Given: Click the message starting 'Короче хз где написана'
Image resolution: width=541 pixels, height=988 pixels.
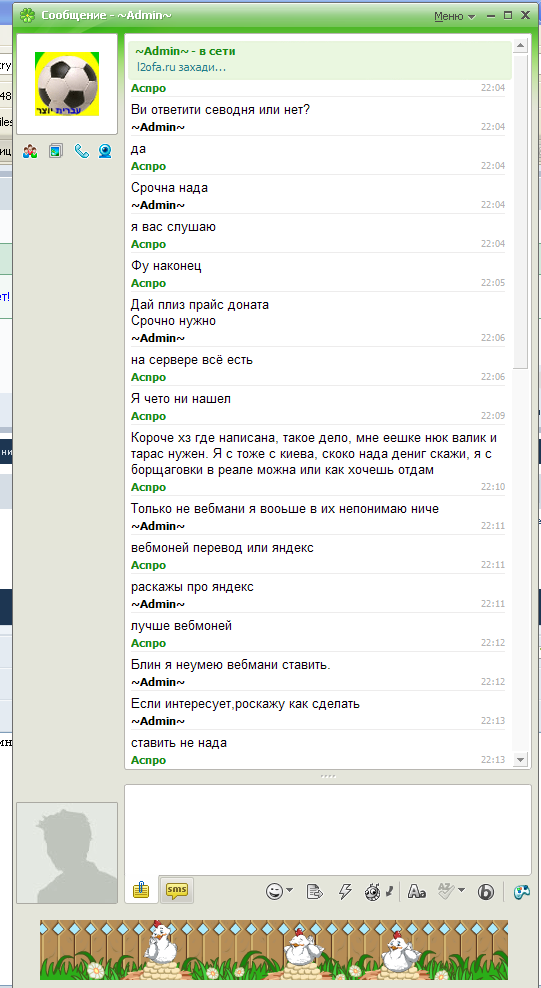Looking at the screenshot, I should pos(314,454).
